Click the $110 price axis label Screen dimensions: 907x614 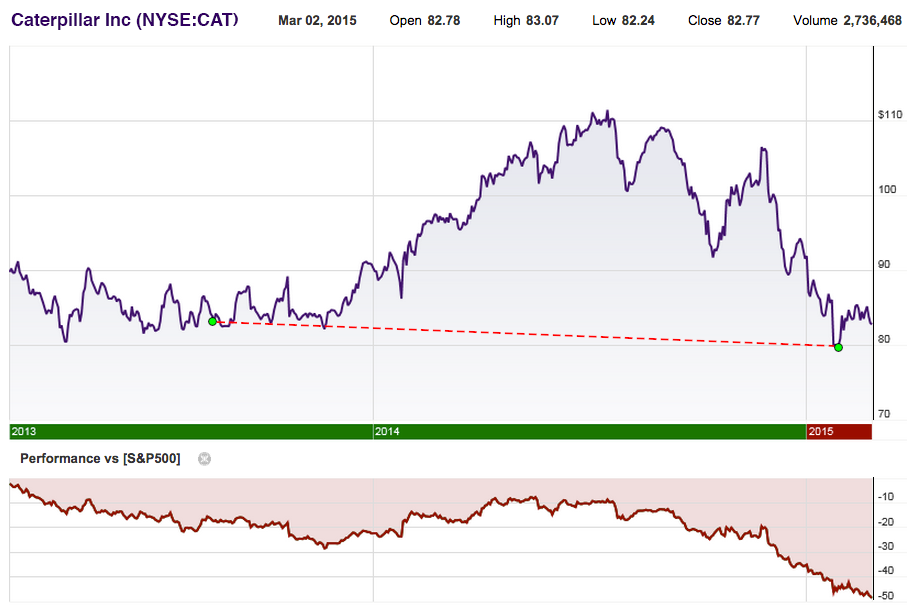point(890,115)
